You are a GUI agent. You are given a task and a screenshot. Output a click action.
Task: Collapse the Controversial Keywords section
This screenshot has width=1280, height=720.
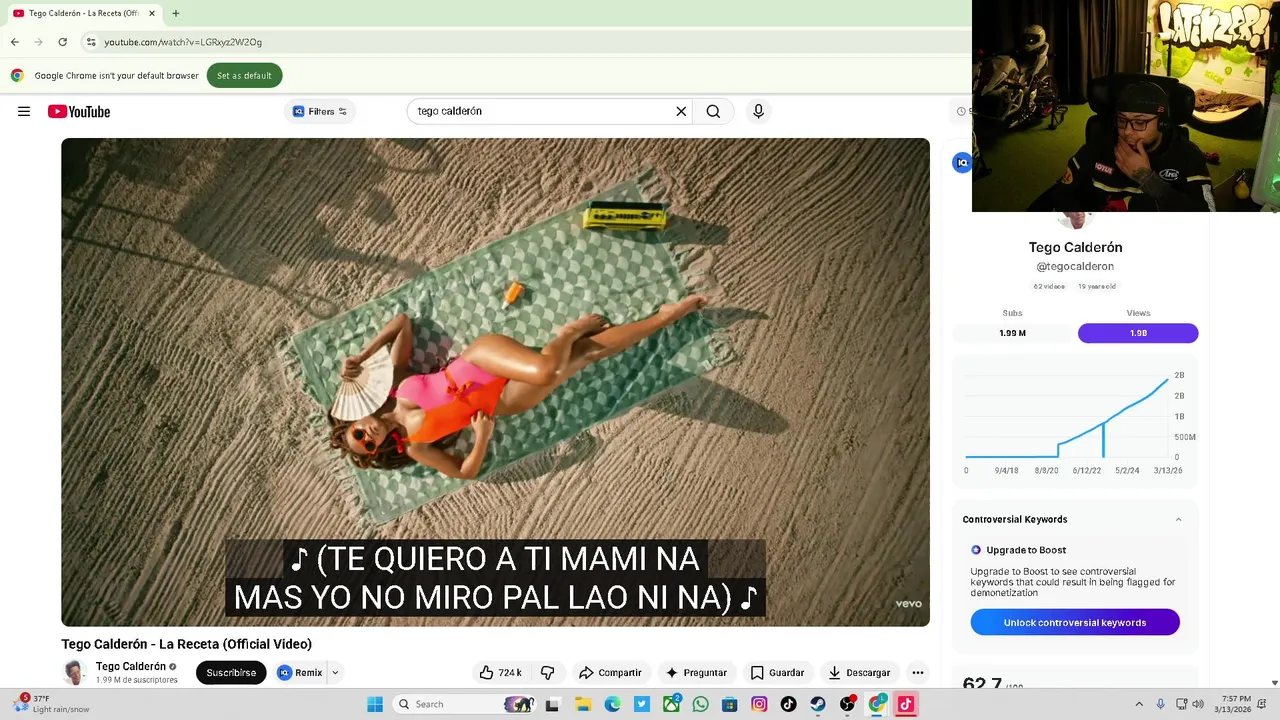point(1178,520)
